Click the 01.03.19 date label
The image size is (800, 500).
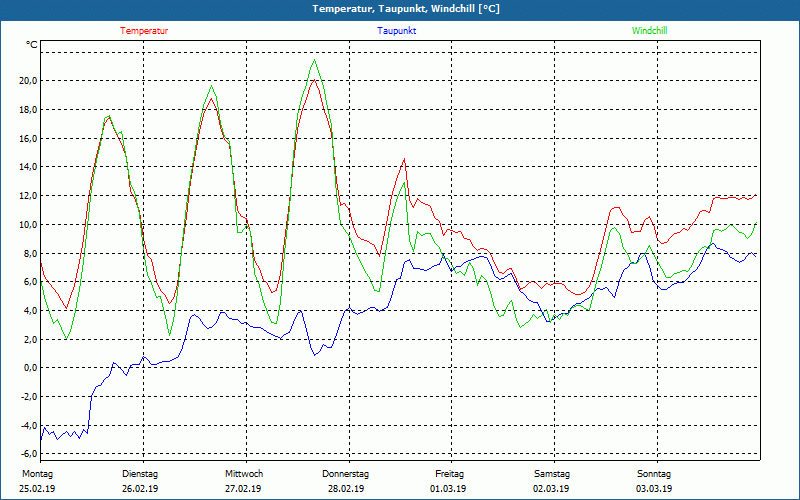tap(448, 489)
